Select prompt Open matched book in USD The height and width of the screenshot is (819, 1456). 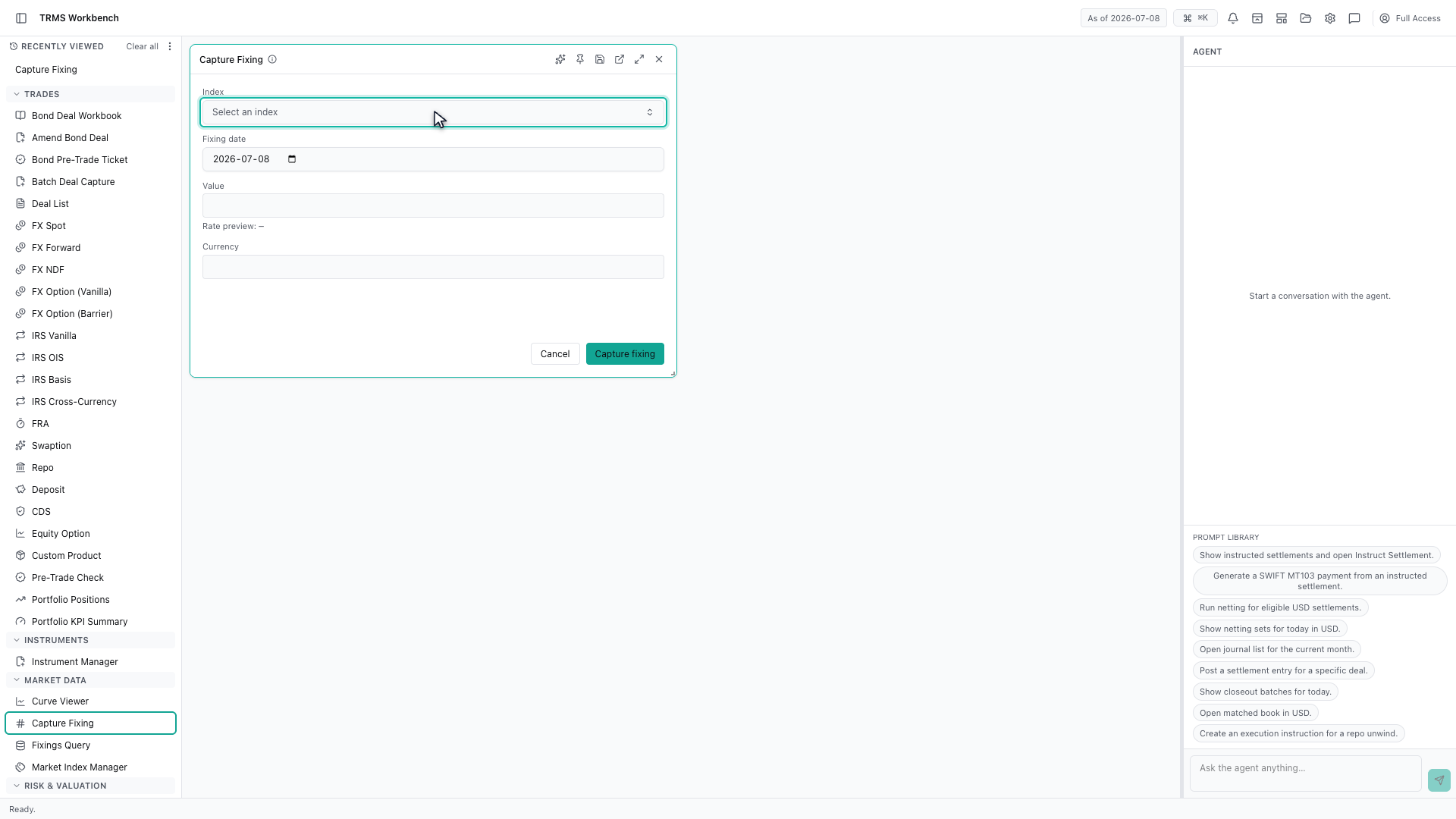(1255, 713)
